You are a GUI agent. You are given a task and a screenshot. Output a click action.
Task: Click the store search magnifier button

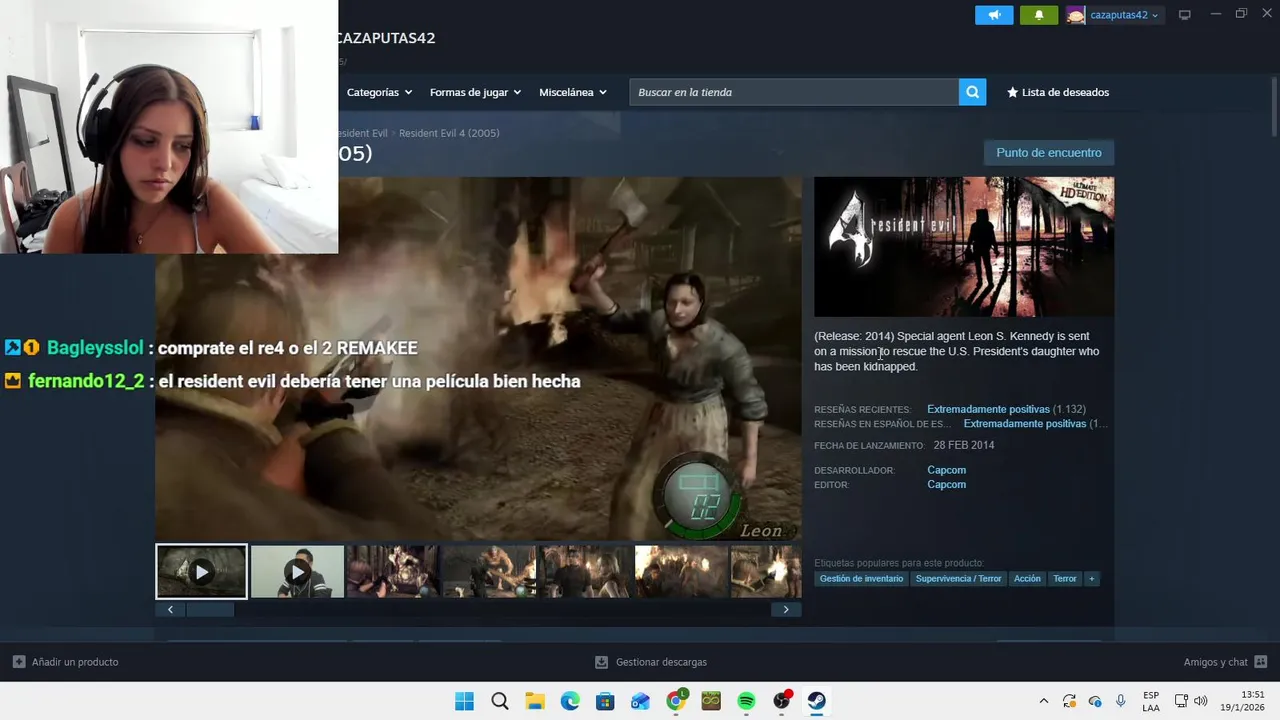tap(972, 92)
